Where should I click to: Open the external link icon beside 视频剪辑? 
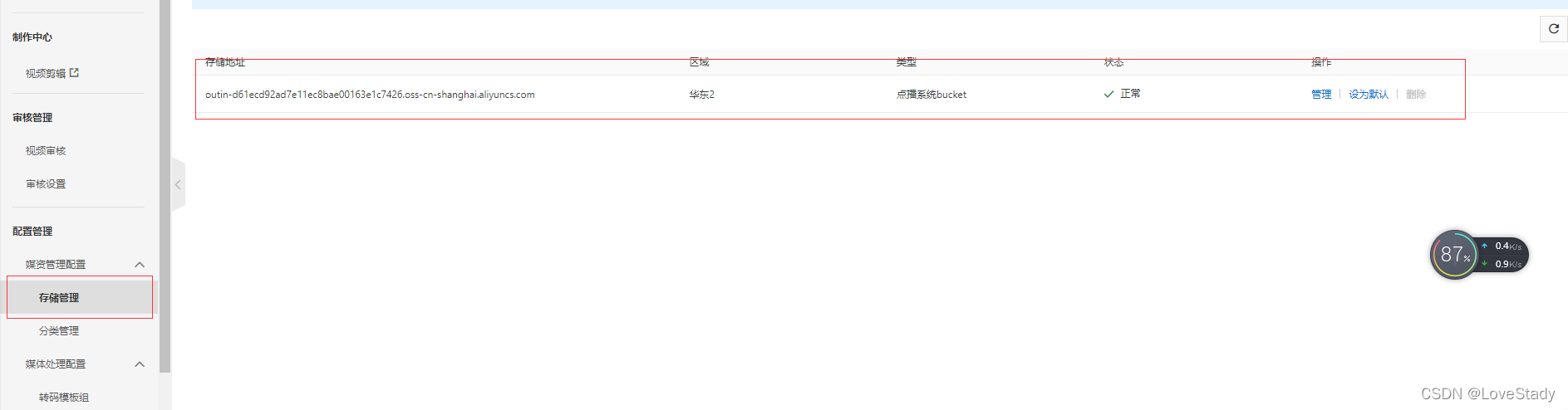[x=74, y=73]
